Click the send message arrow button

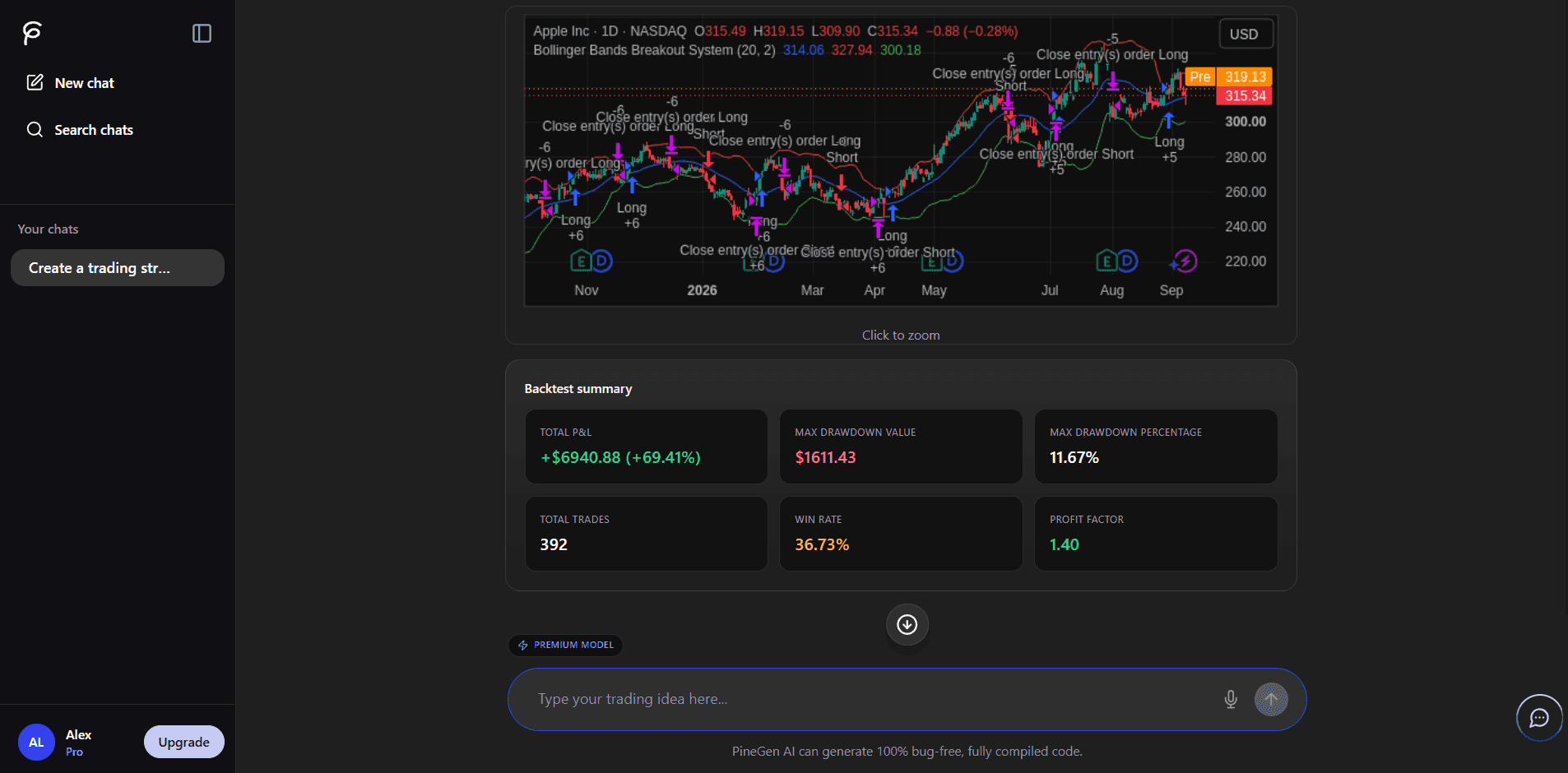click(x=1271, y=699)
